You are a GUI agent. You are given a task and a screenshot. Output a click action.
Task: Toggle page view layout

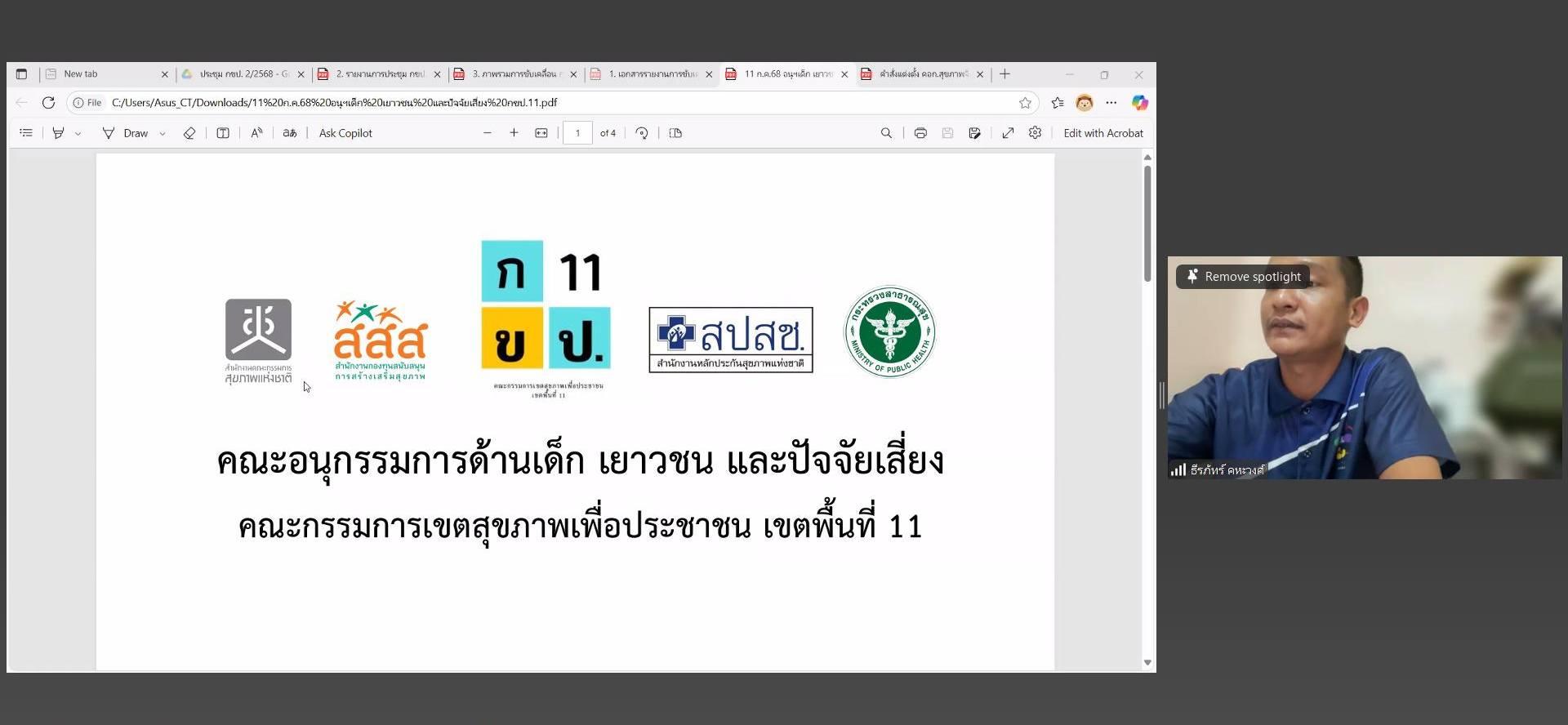[x=675, y=133]
